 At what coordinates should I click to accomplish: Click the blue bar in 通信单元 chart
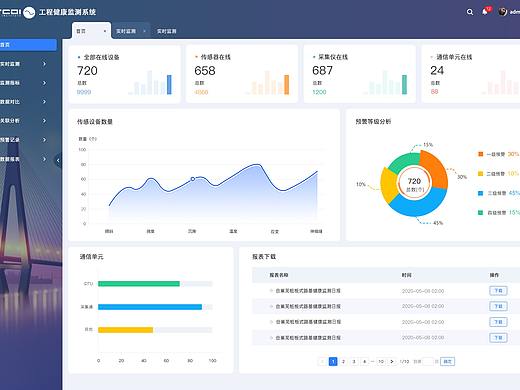pos(150,307)
